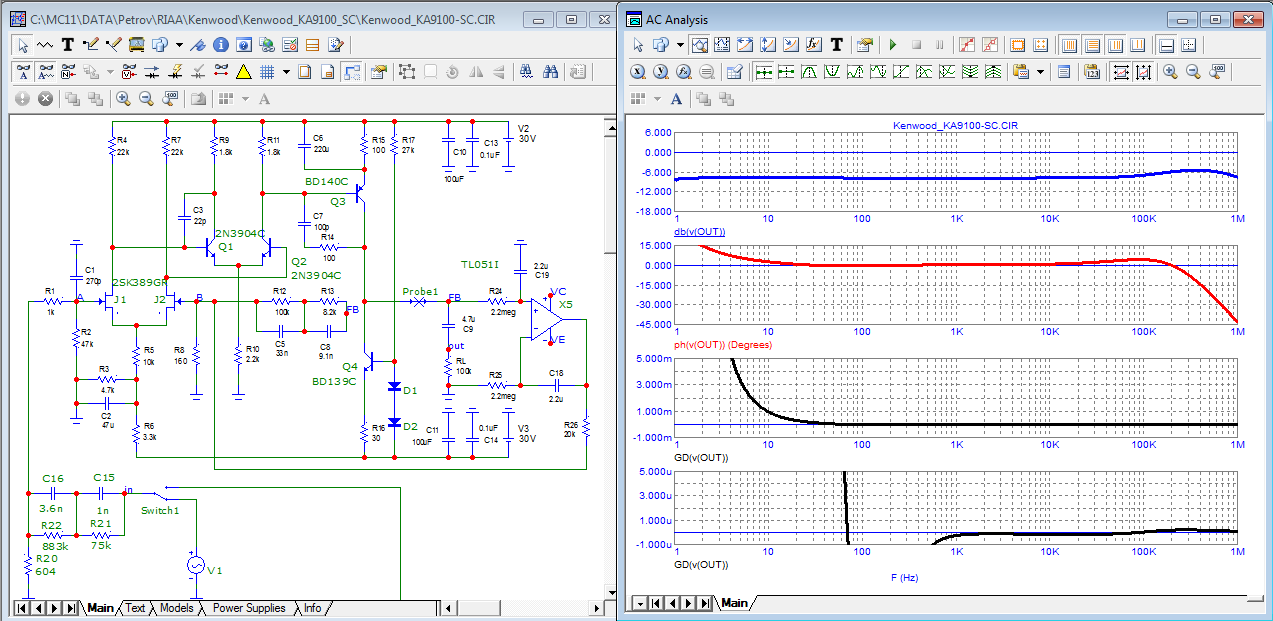Zoom in on AC Analysis plot
This screenshot has width=1273, height=621.
(1169, 72)
